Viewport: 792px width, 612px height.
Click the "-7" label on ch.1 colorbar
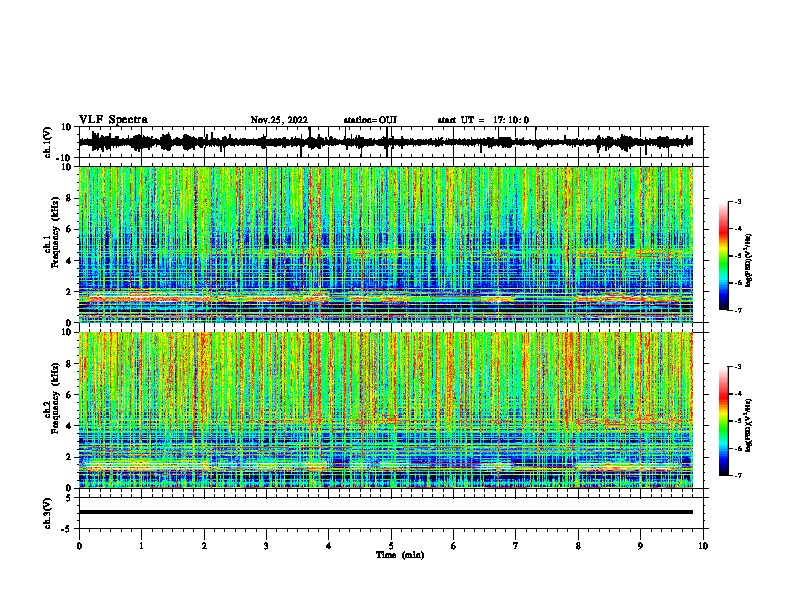(737, 310)
